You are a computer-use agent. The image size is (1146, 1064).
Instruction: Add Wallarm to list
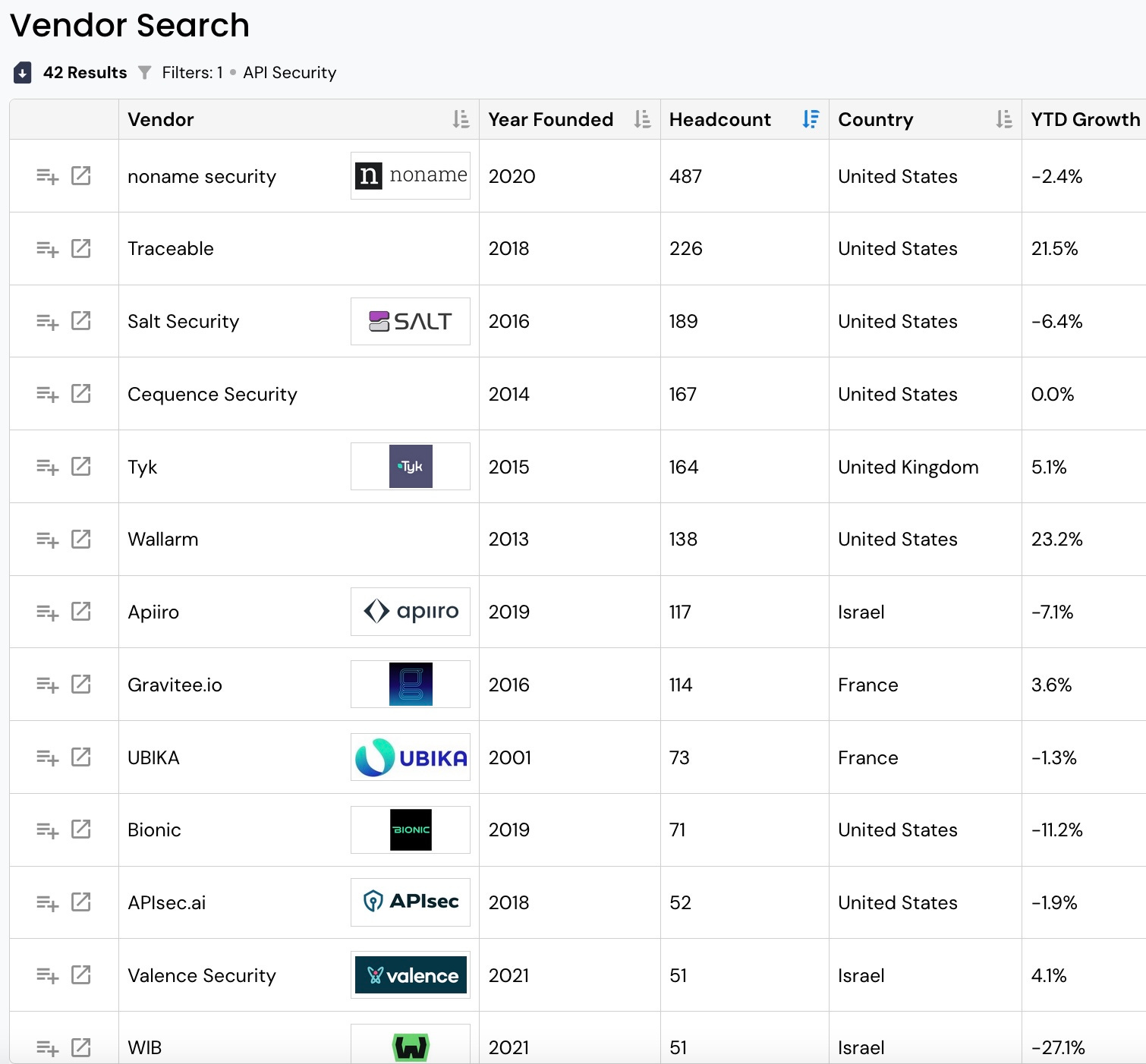47,540
